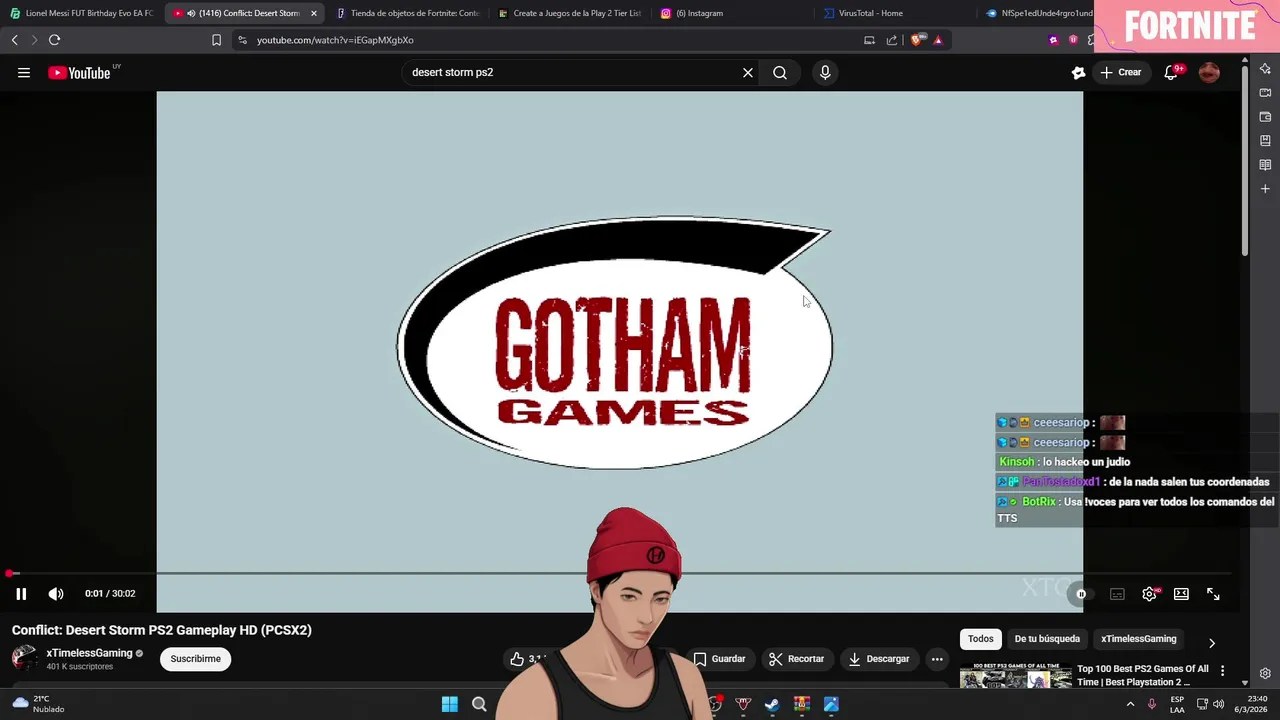The image size is (1280, 720).
Task: Open the Crear upload button
Action: [1121, 72]
